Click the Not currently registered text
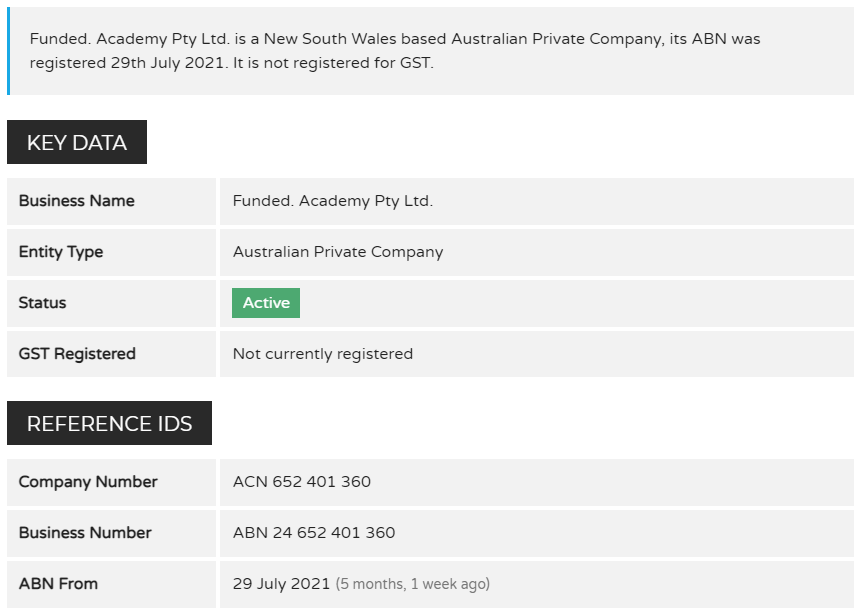 (x=323, y=354)
